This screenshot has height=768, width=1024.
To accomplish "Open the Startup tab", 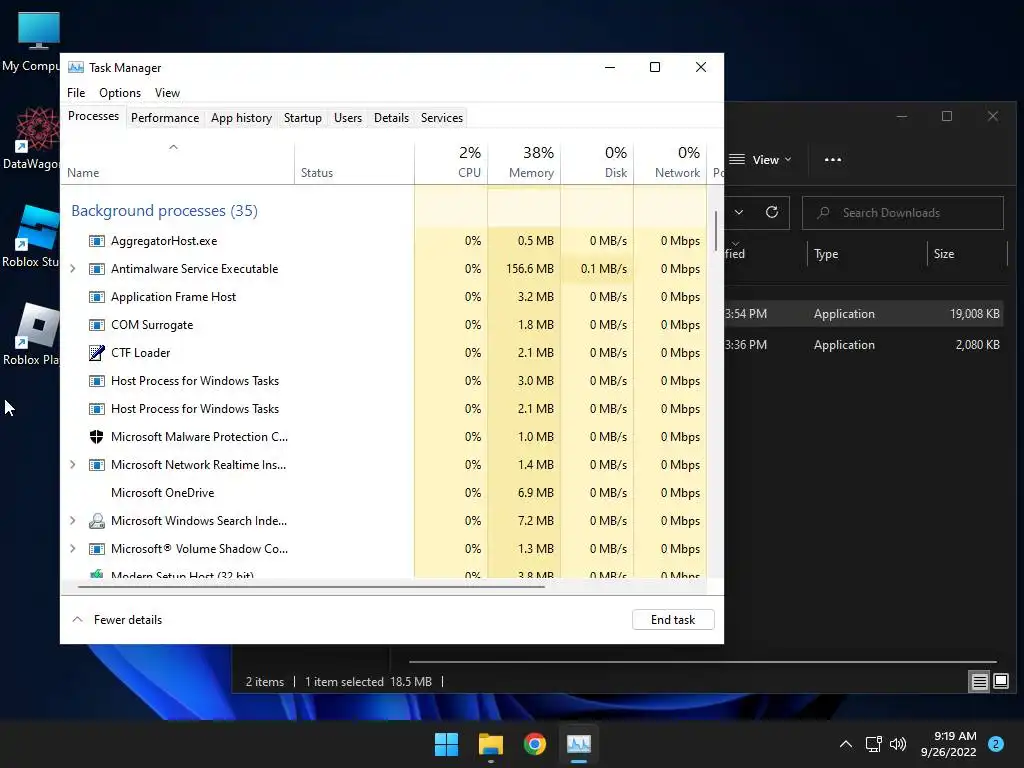I will pyautogui.click(x=302, y=118).
